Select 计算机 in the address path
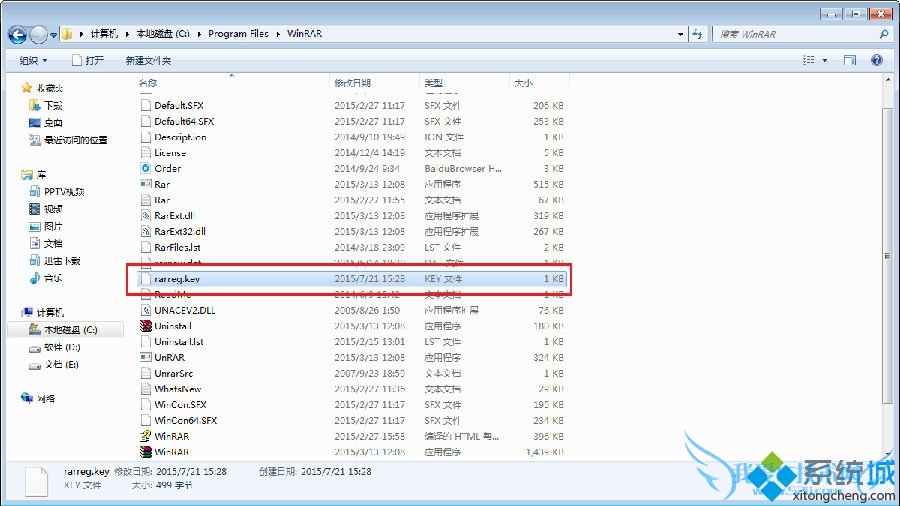The image size is (900, 506). pos(104,34)
